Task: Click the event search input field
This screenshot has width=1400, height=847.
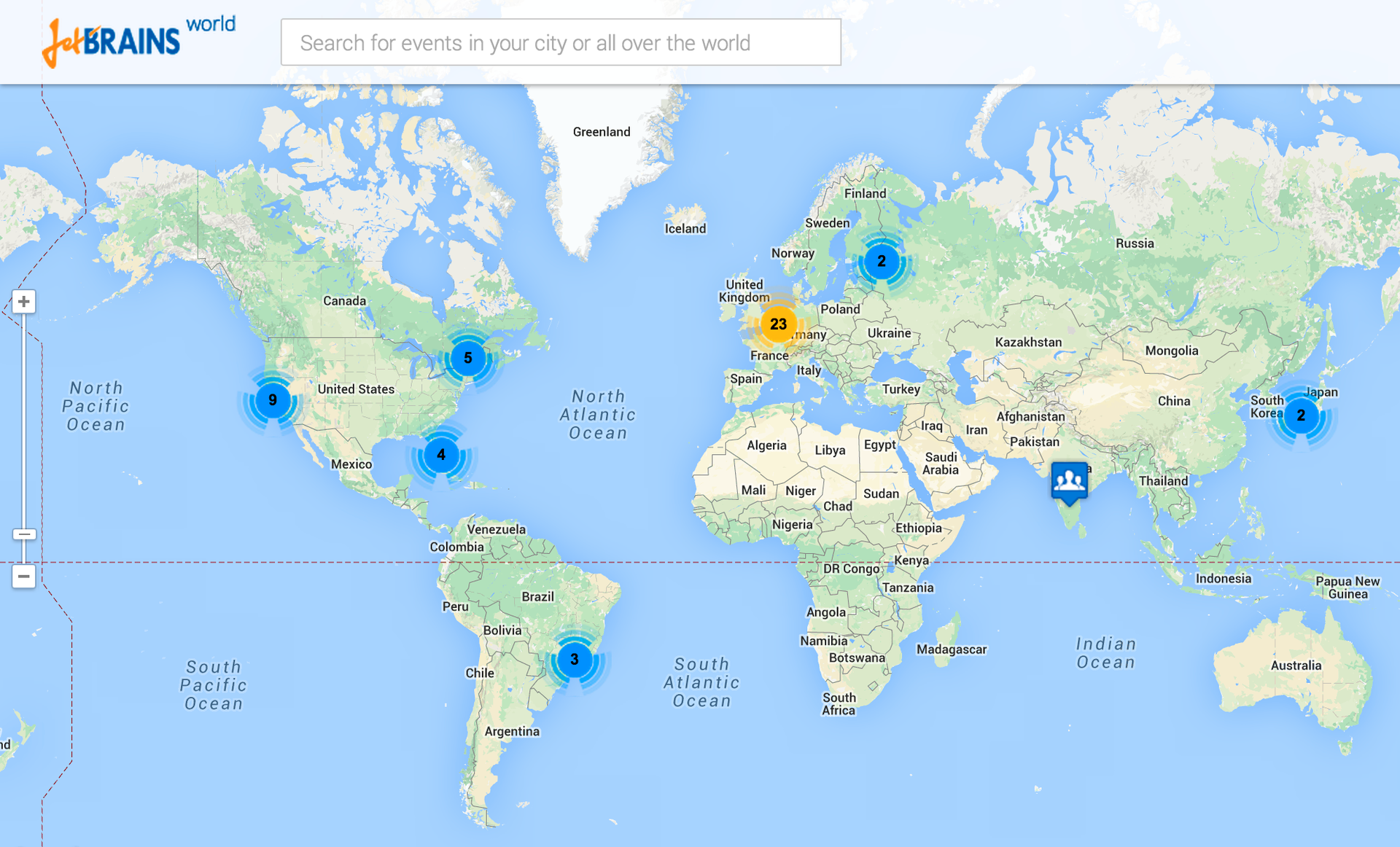Action: pos(560,43)
